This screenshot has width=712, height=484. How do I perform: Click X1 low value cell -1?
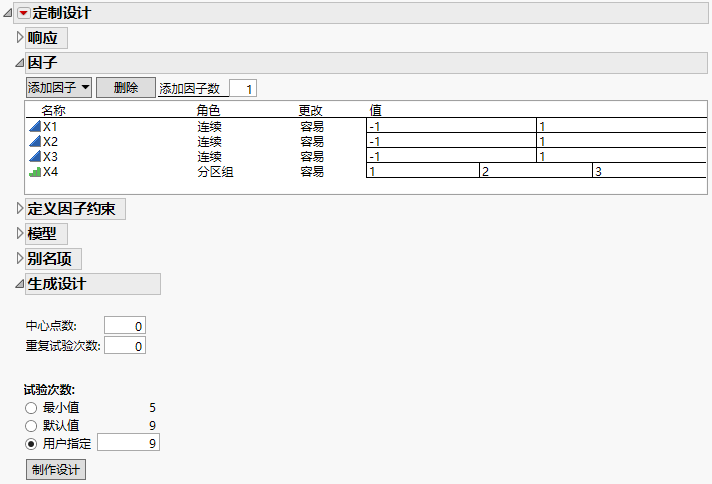[451, 126]
